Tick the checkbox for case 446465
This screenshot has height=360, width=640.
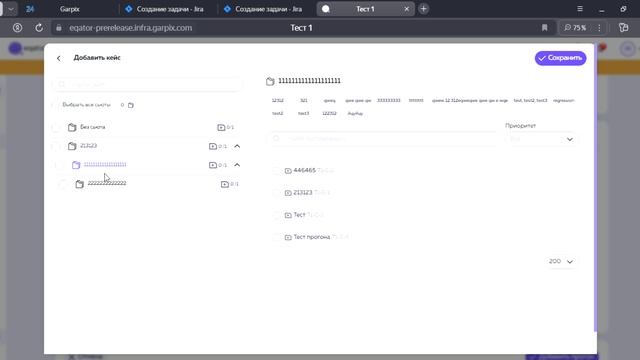(x=276, y=171)
